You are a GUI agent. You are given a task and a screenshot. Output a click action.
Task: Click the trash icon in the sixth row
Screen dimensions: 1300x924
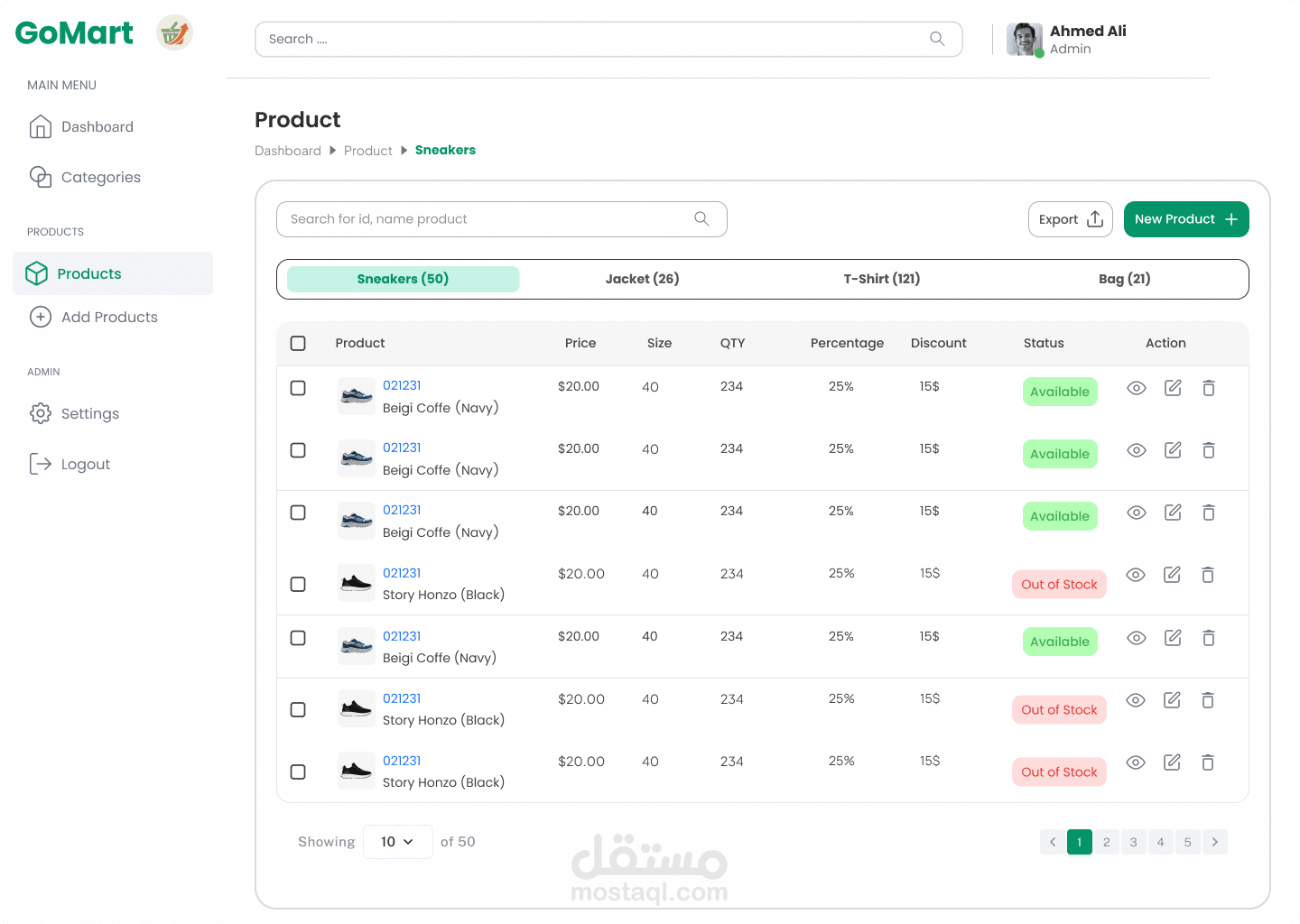click(1208, 700)
